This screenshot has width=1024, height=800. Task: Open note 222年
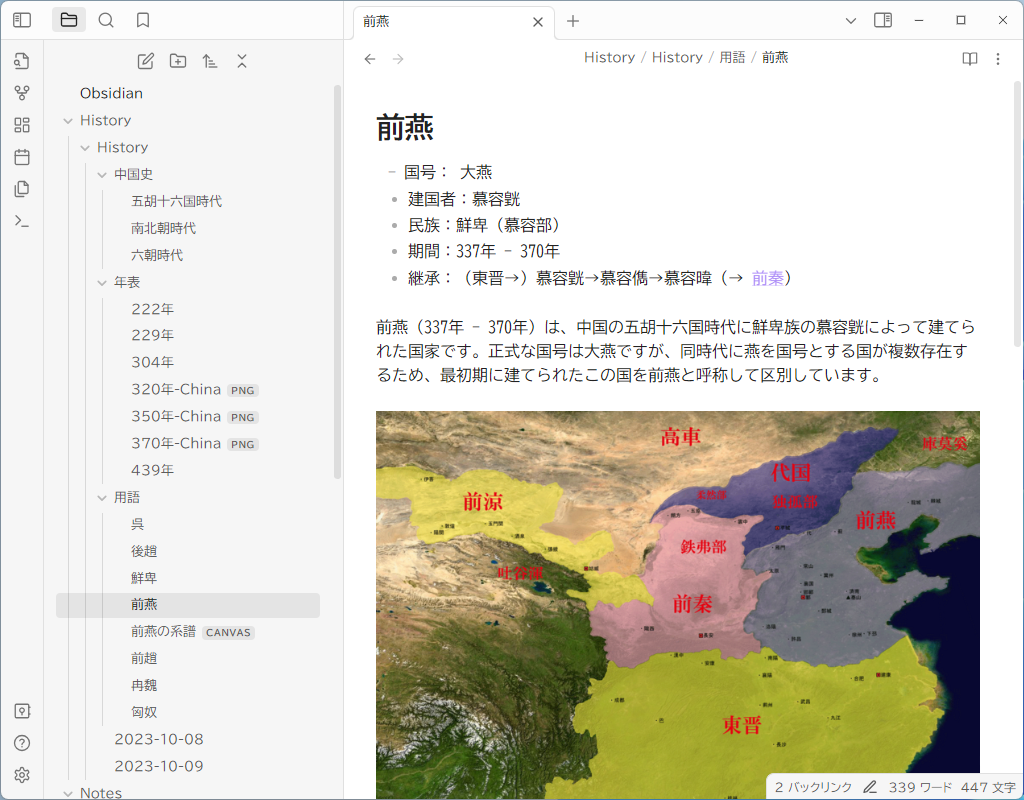coord(152,309)
